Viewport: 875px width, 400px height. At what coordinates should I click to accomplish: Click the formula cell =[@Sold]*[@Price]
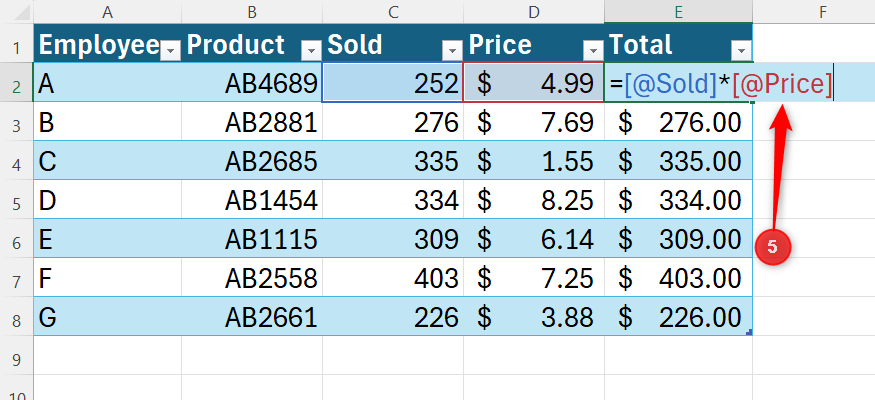720,83
